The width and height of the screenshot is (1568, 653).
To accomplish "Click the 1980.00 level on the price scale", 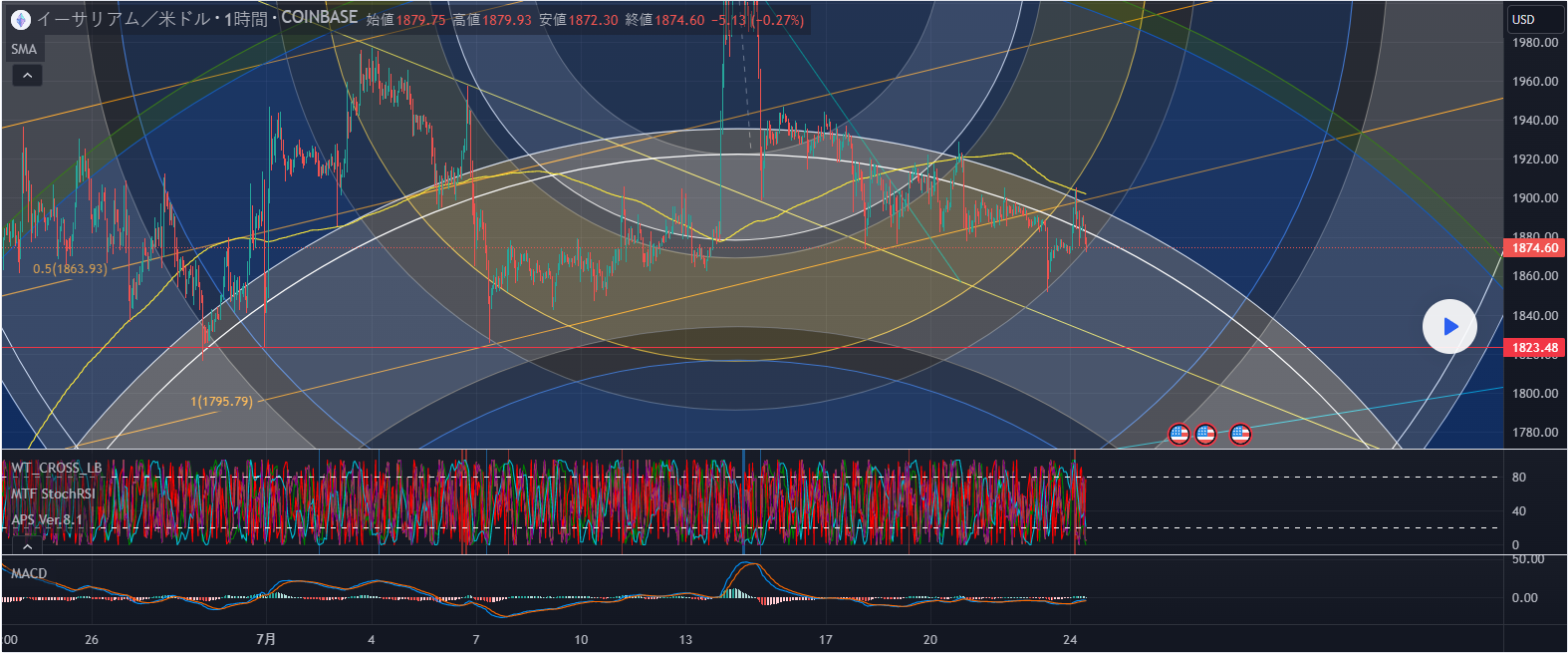I will click(x=1534, y=43).
